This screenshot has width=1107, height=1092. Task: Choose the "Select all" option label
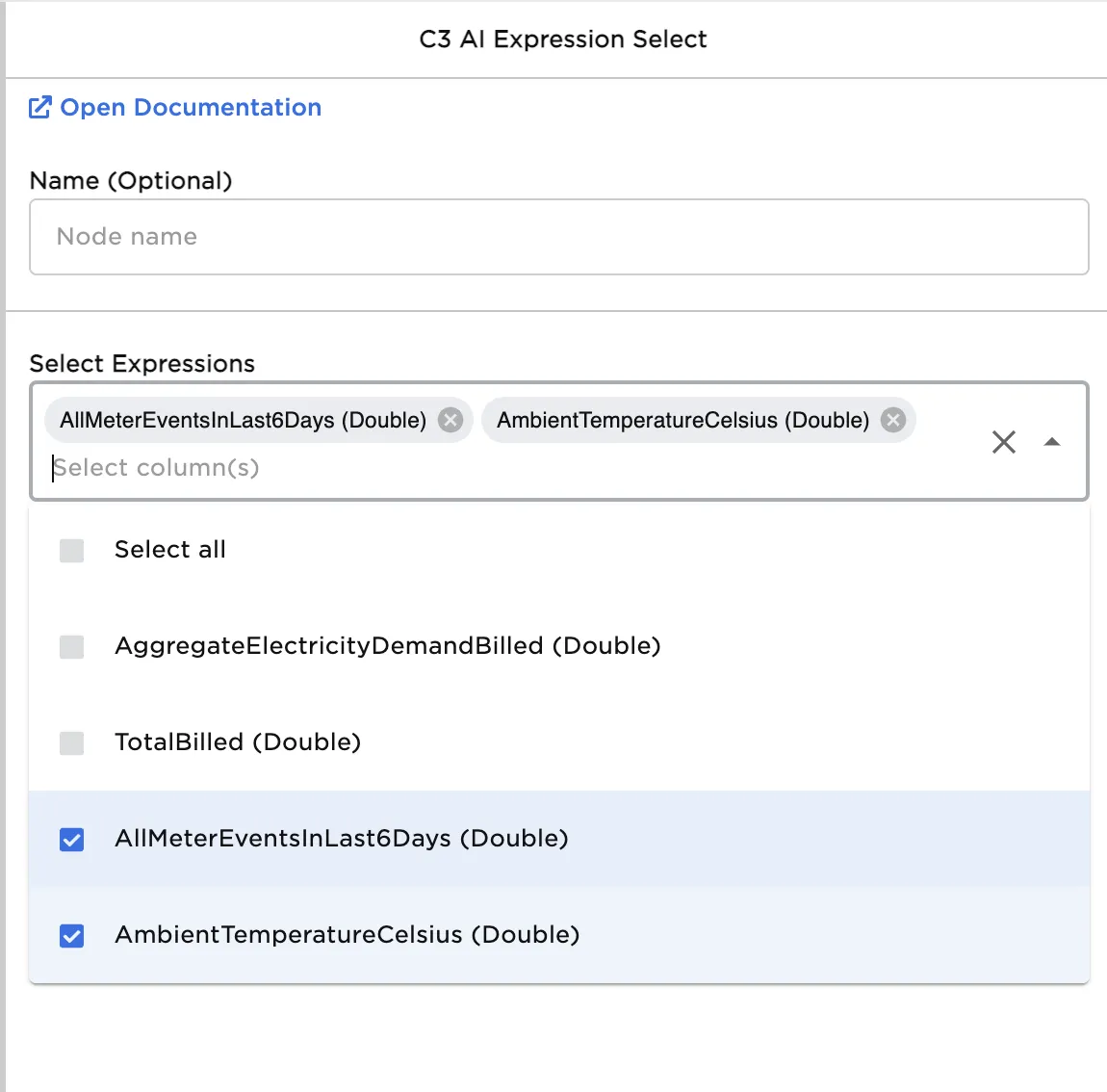pyautogui.click(x=170, y=550)
